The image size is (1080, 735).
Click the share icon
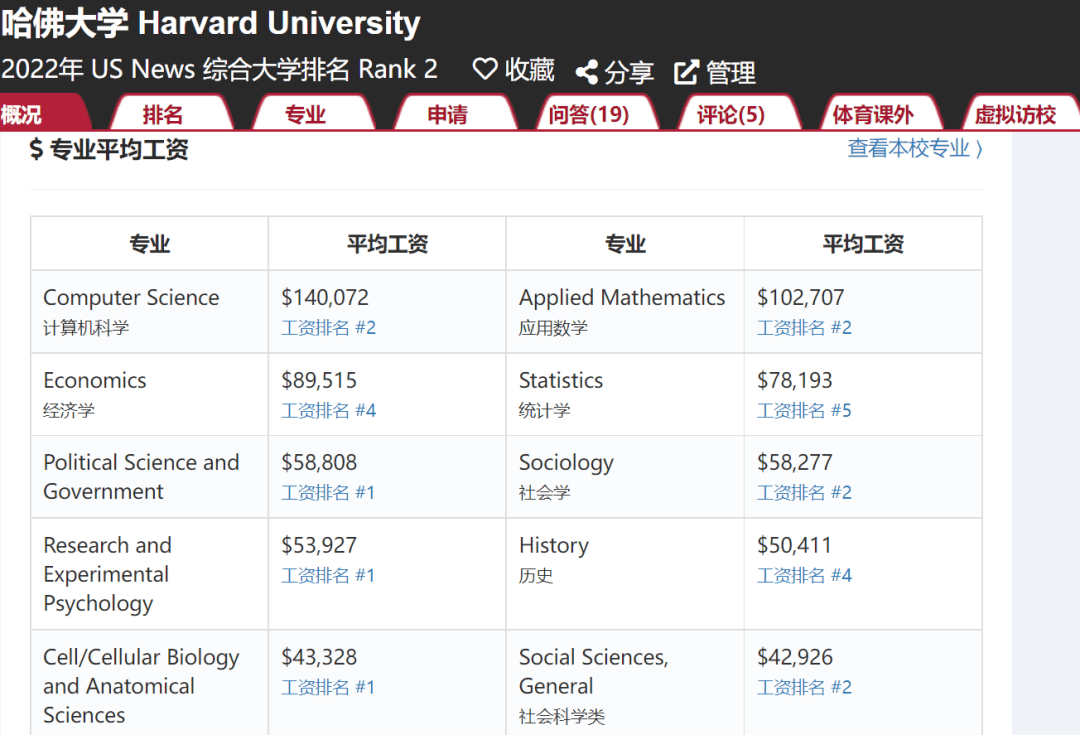[x=587, y=72]
